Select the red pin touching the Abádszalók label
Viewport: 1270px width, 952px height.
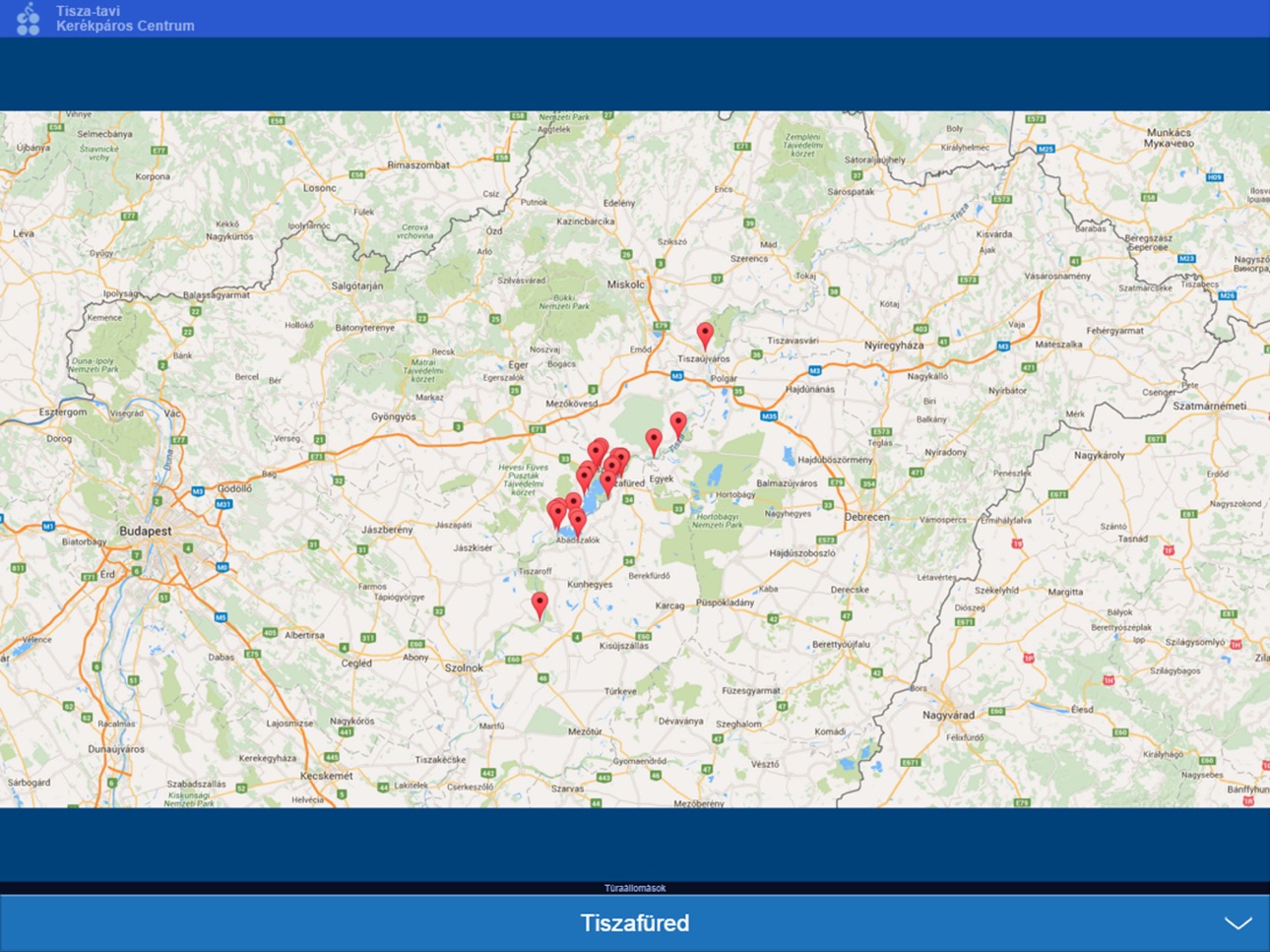tap(578, 523)
